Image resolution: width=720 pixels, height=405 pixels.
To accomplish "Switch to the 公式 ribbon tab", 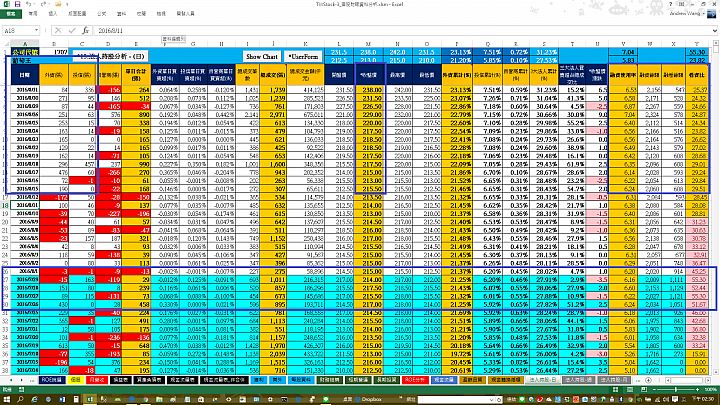I will pyautogui.click(x=101, y=14).
